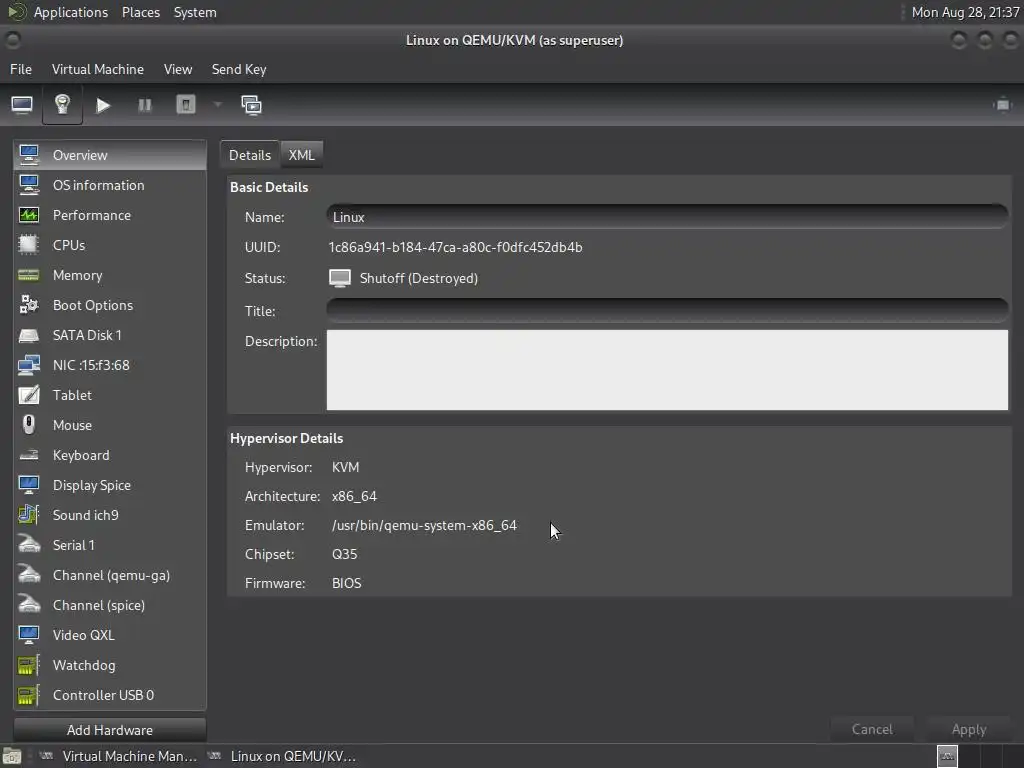Click the Shutoff (Destroyed) status text
The height and width of the screenshot is (768, 1024).
pyautogui.click(x=419, y=278)
